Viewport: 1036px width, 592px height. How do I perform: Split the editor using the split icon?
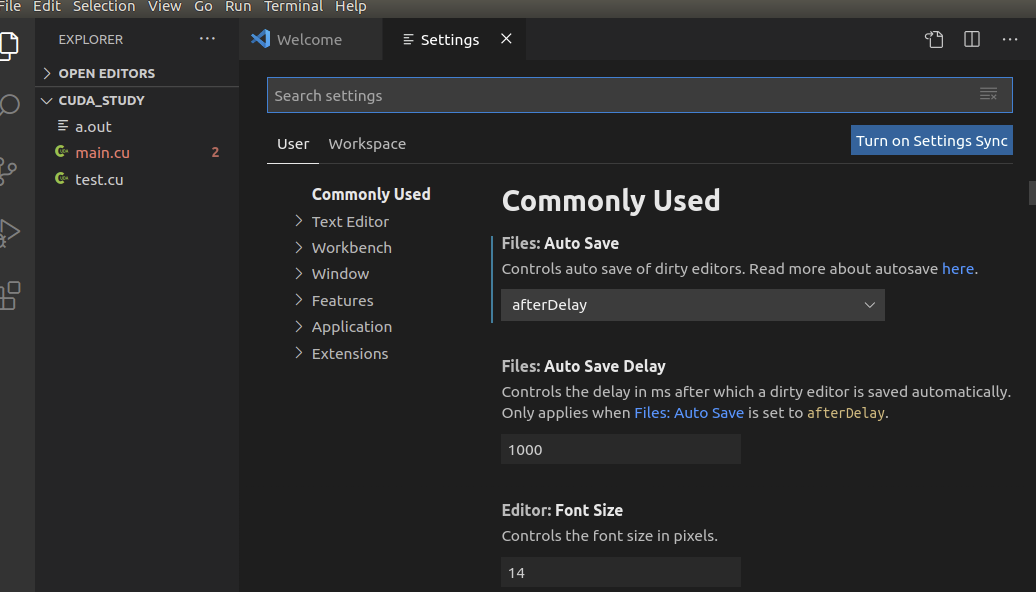(x=971, y=39)
